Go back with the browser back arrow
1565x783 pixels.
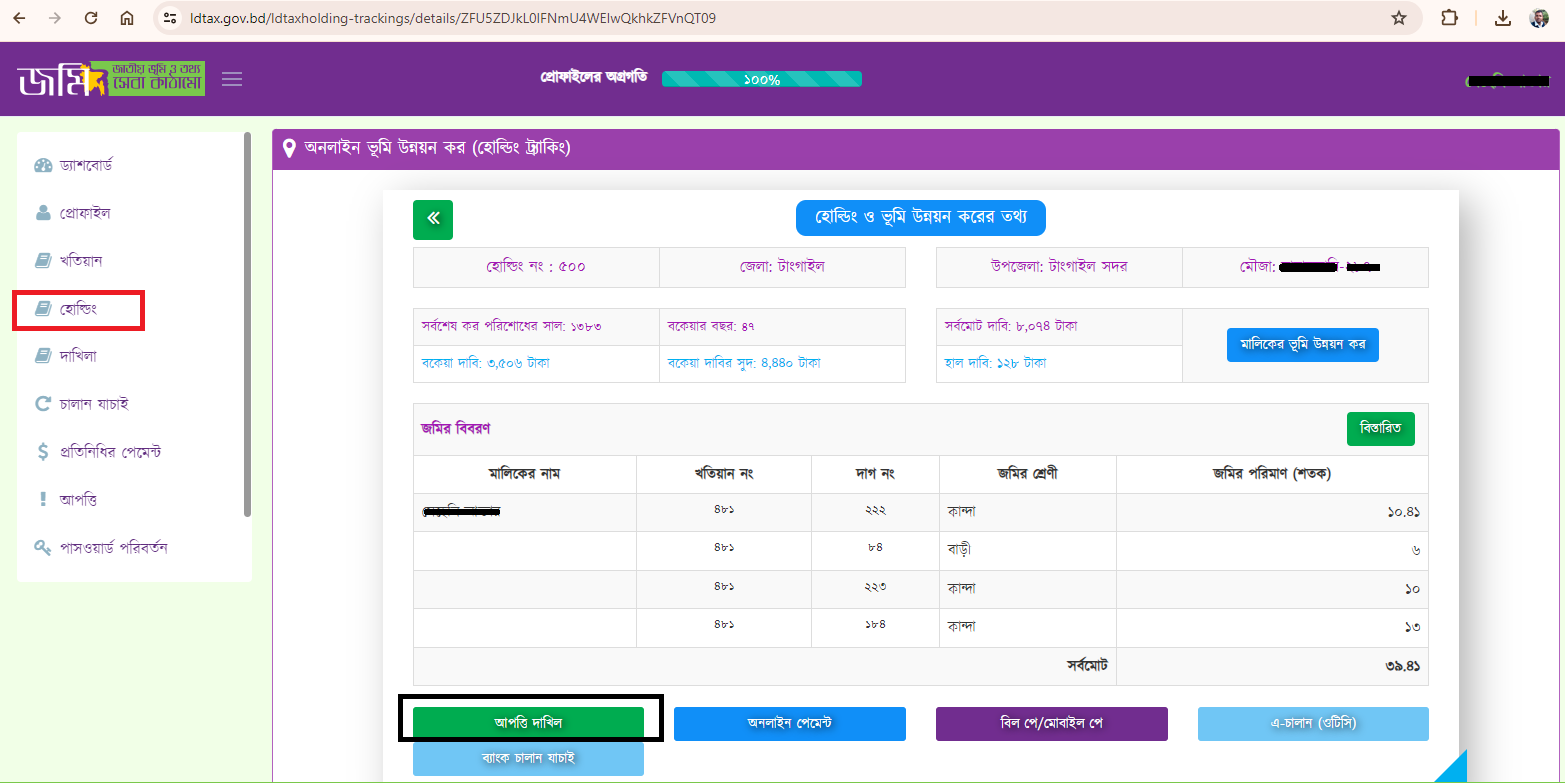19,18
